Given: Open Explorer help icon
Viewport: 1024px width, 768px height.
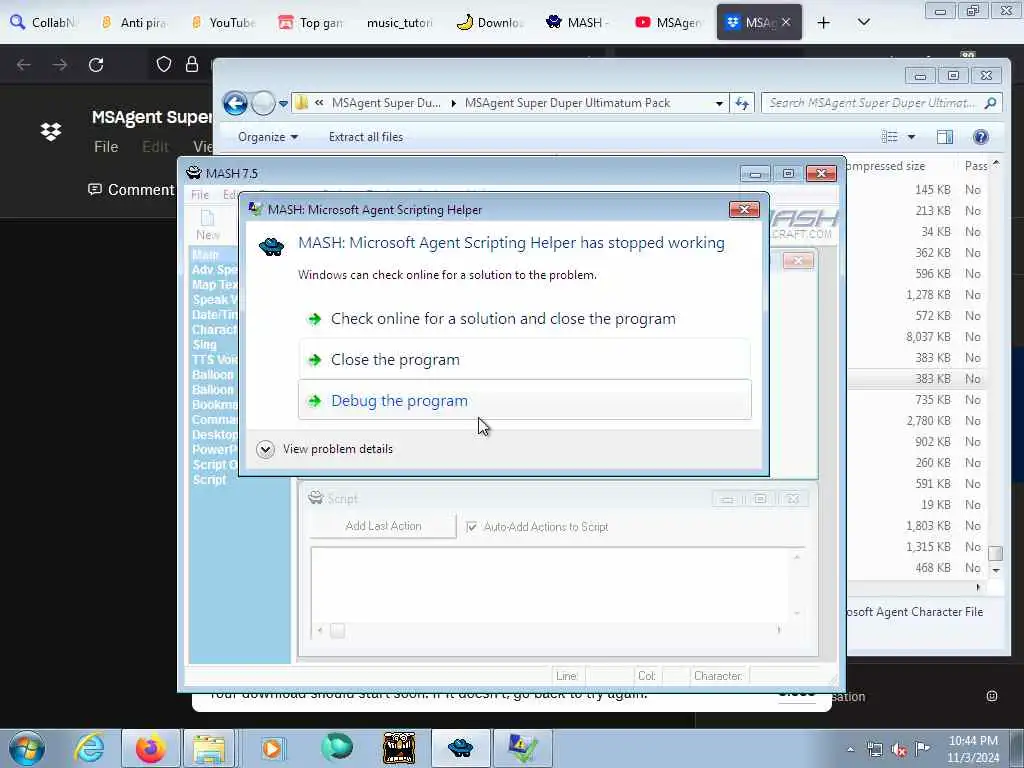Looking at the screenshot, I should tap(980, 136).
